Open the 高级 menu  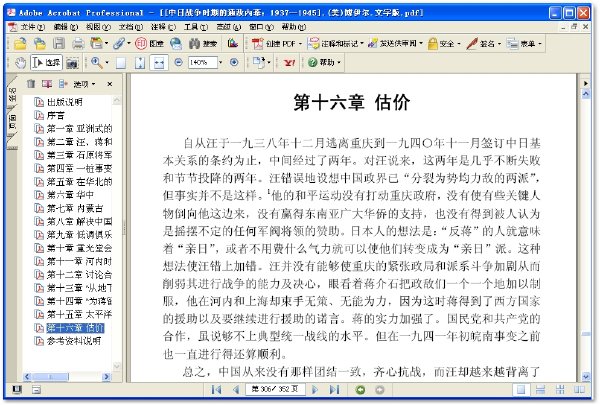228,27
